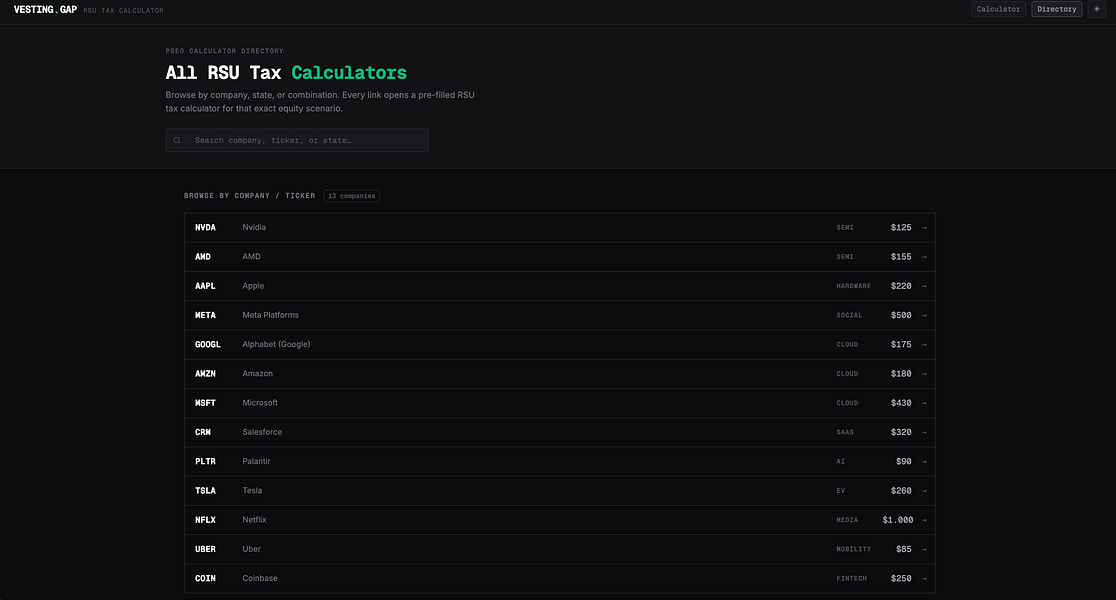Click the TSLA ticker

(205, 490)
